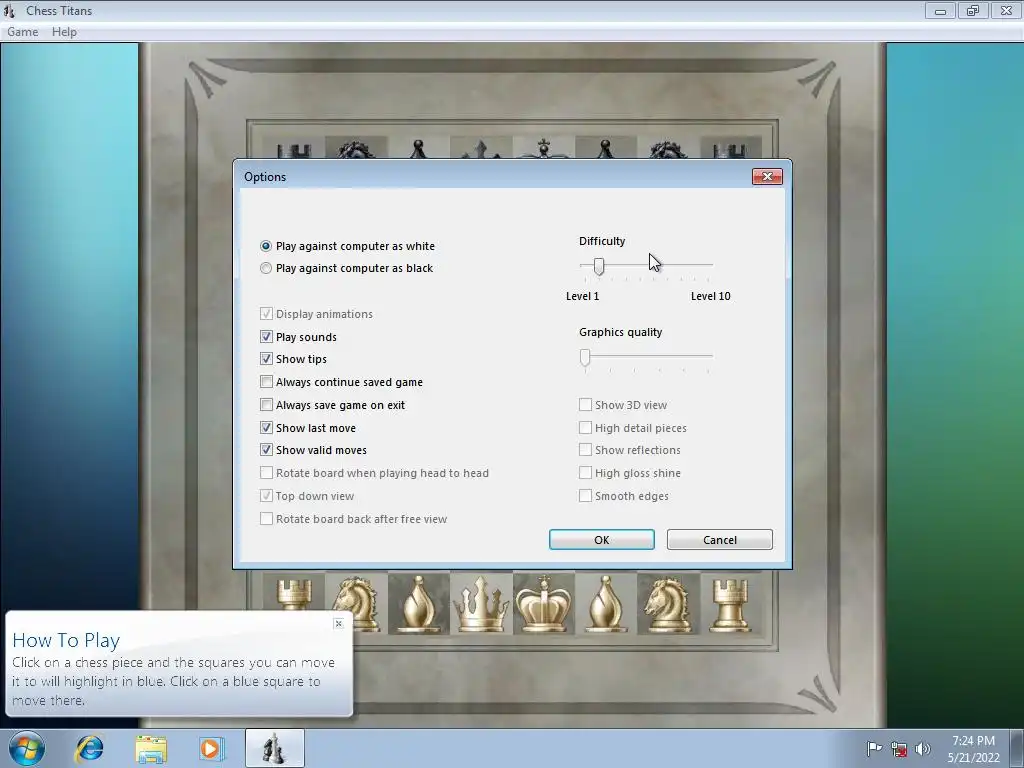
Task: Click the Level 1 label
Action: [583, 296]
